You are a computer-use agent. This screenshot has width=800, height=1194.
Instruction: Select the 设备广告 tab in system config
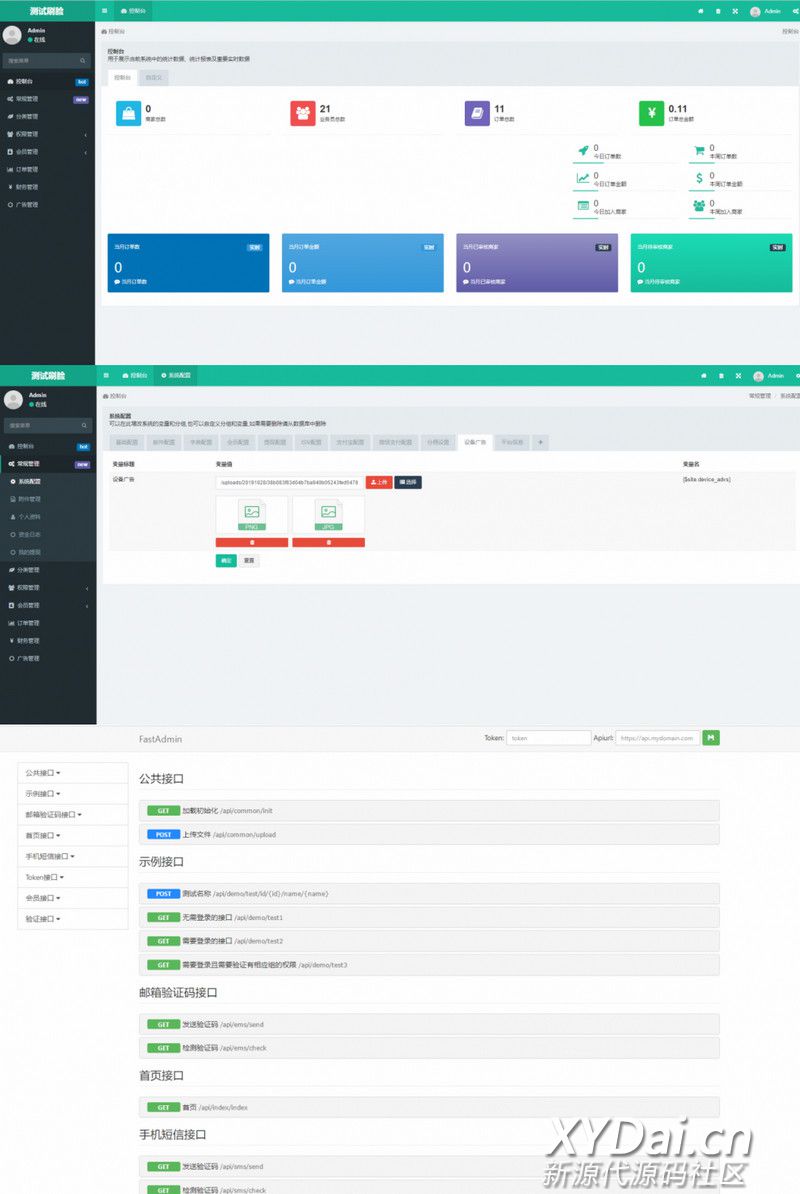475,442
